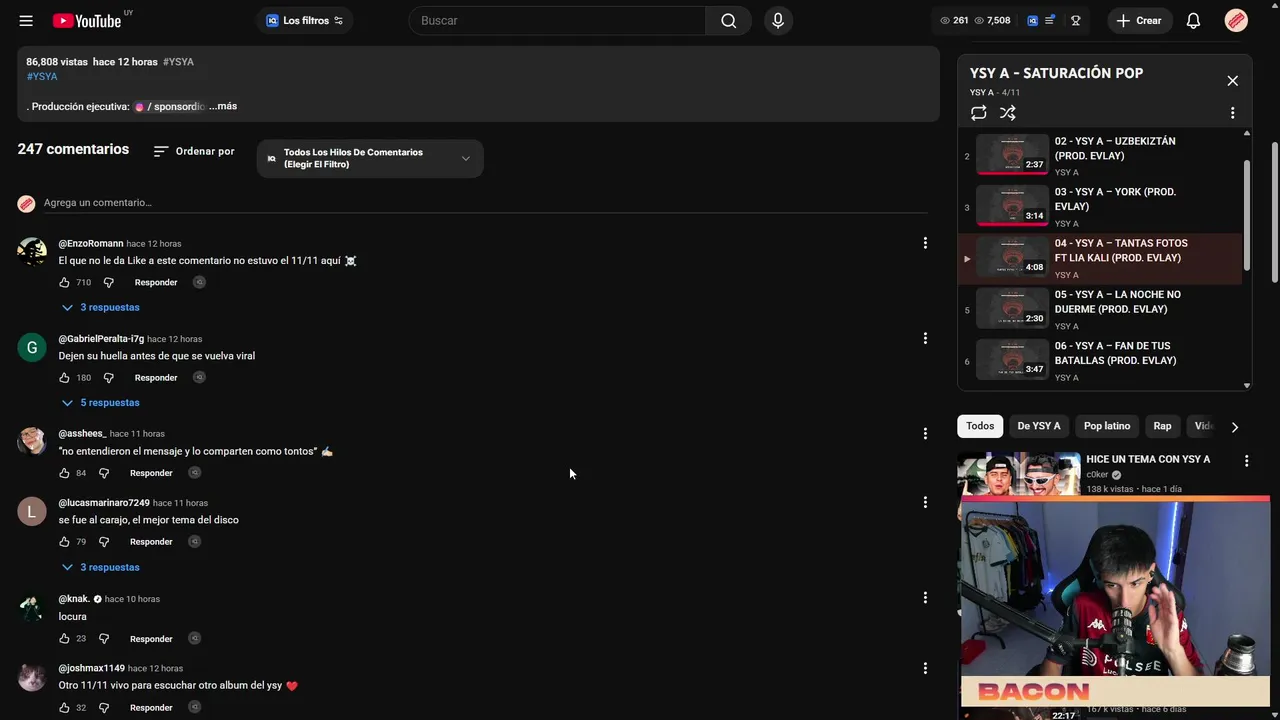Toggle playlist shuffle
Image resolution: width=1280 pixels, height=720 pixels.
(1008, 113)
